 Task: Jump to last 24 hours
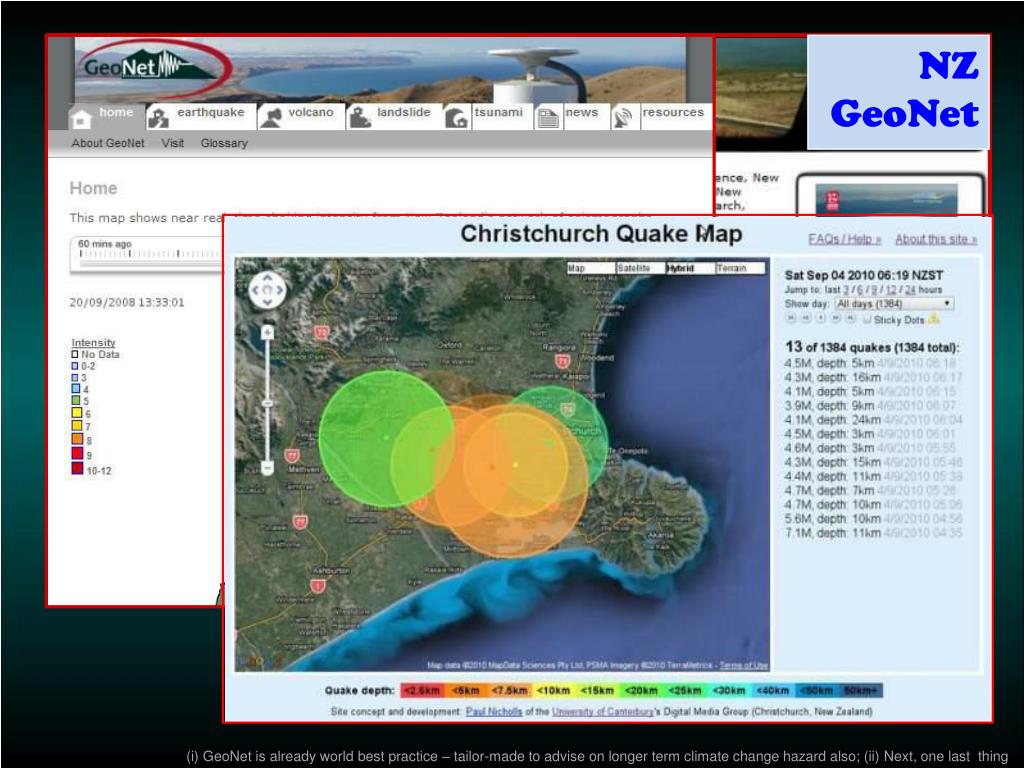[910, 289]
